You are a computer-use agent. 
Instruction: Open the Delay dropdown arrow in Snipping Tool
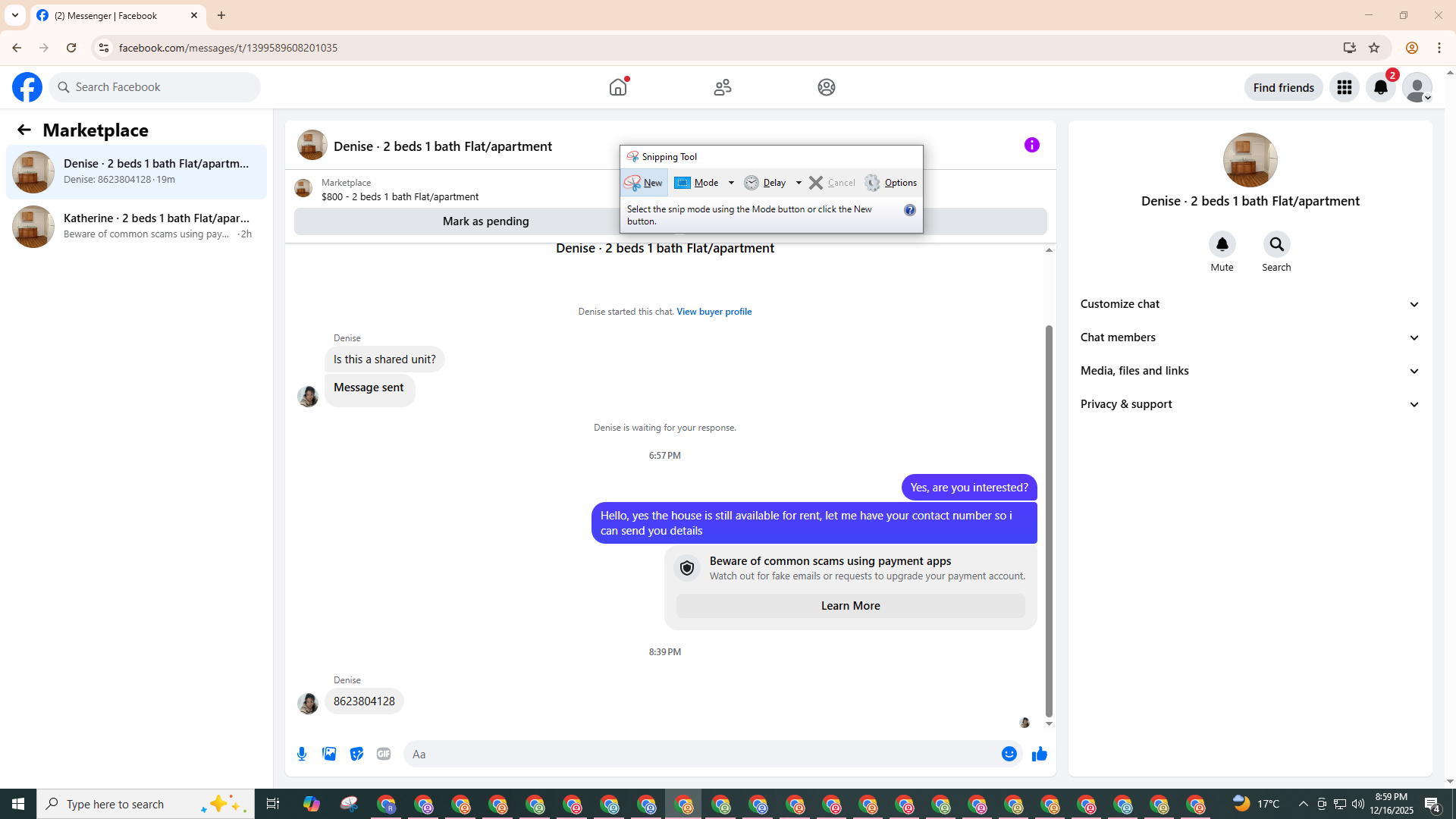[x=799, y=183]
